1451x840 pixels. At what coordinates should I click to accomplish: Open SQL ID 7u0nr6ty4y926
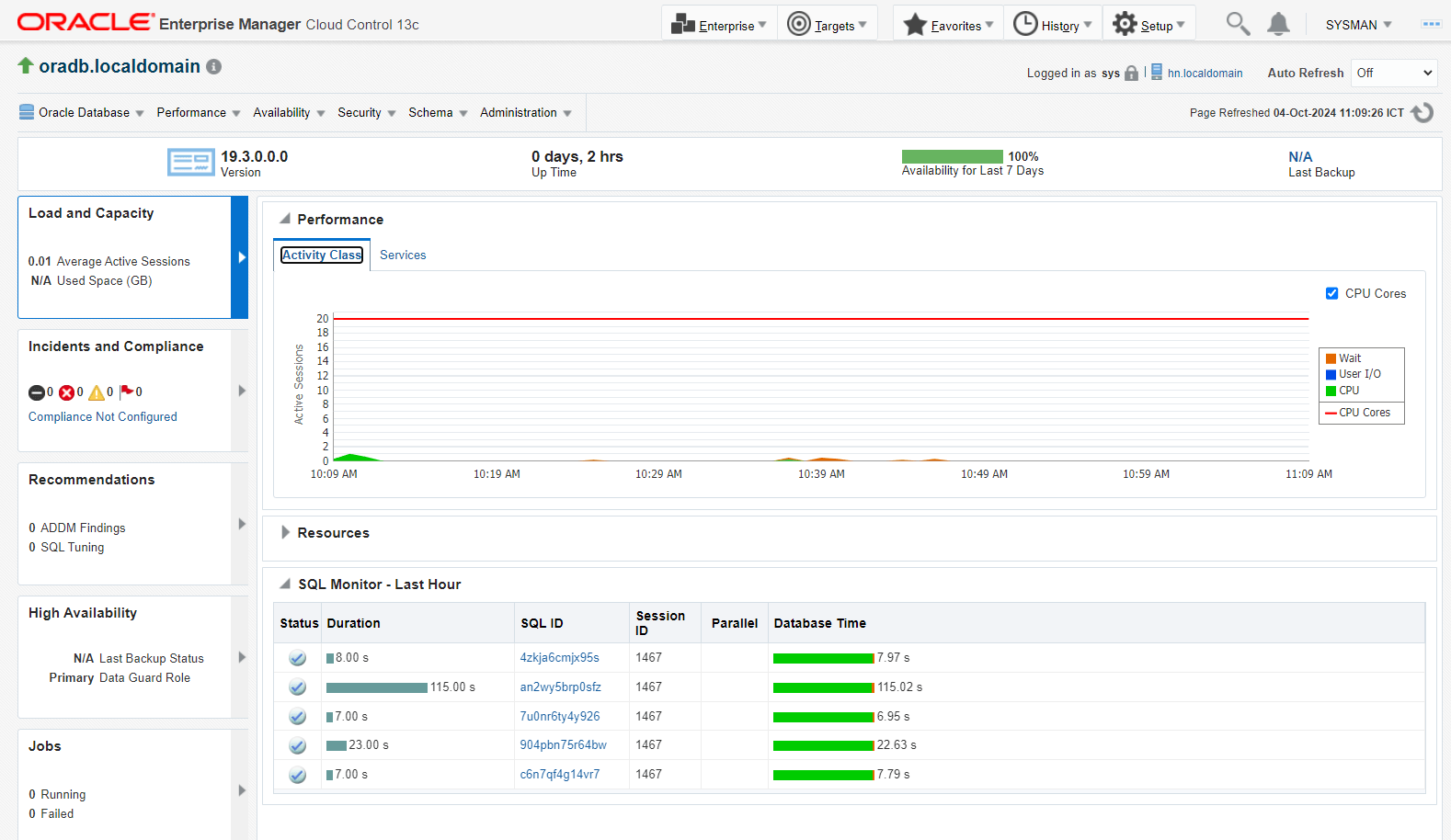[560, 716]
